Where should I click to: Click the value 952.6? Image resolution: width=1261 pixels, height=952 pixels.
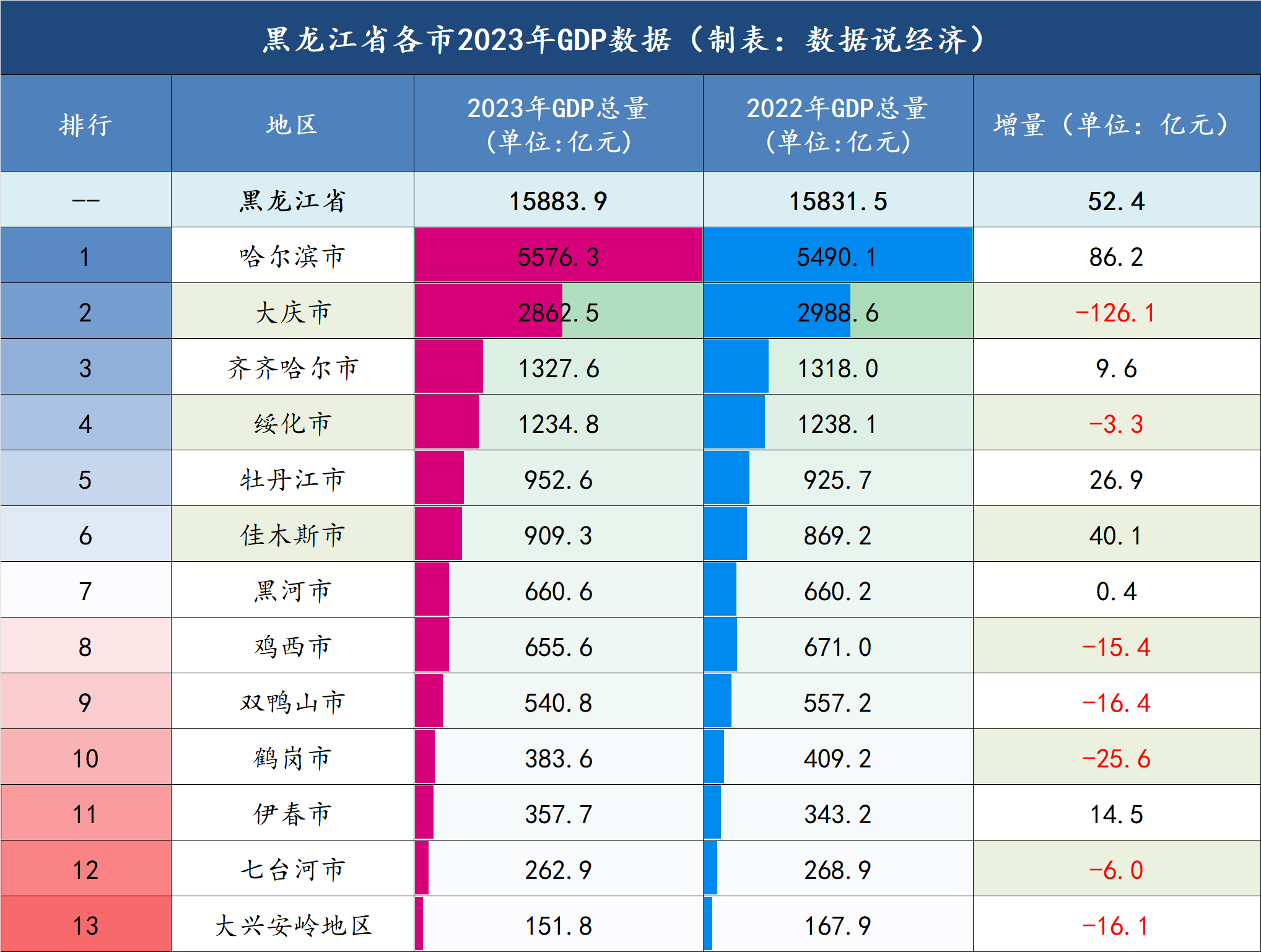(558, 480)
